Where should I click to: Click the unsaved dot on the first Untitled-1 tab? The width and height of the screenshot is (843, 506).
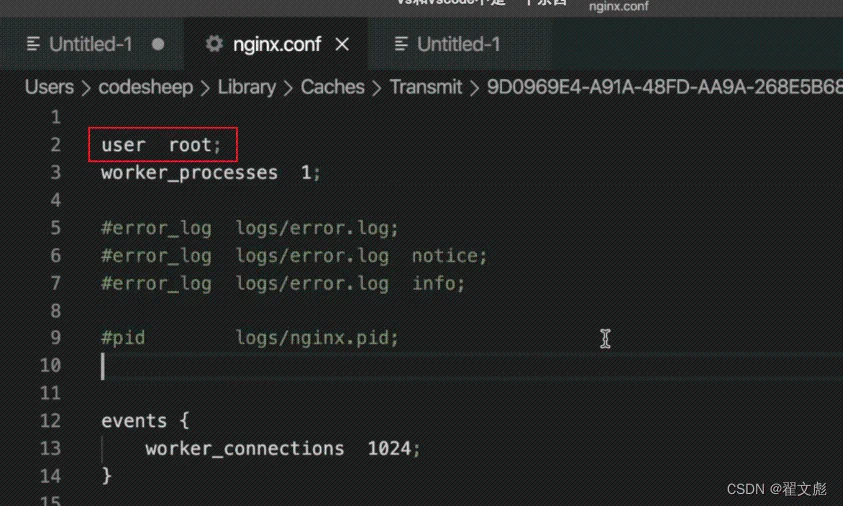[158, 44]
